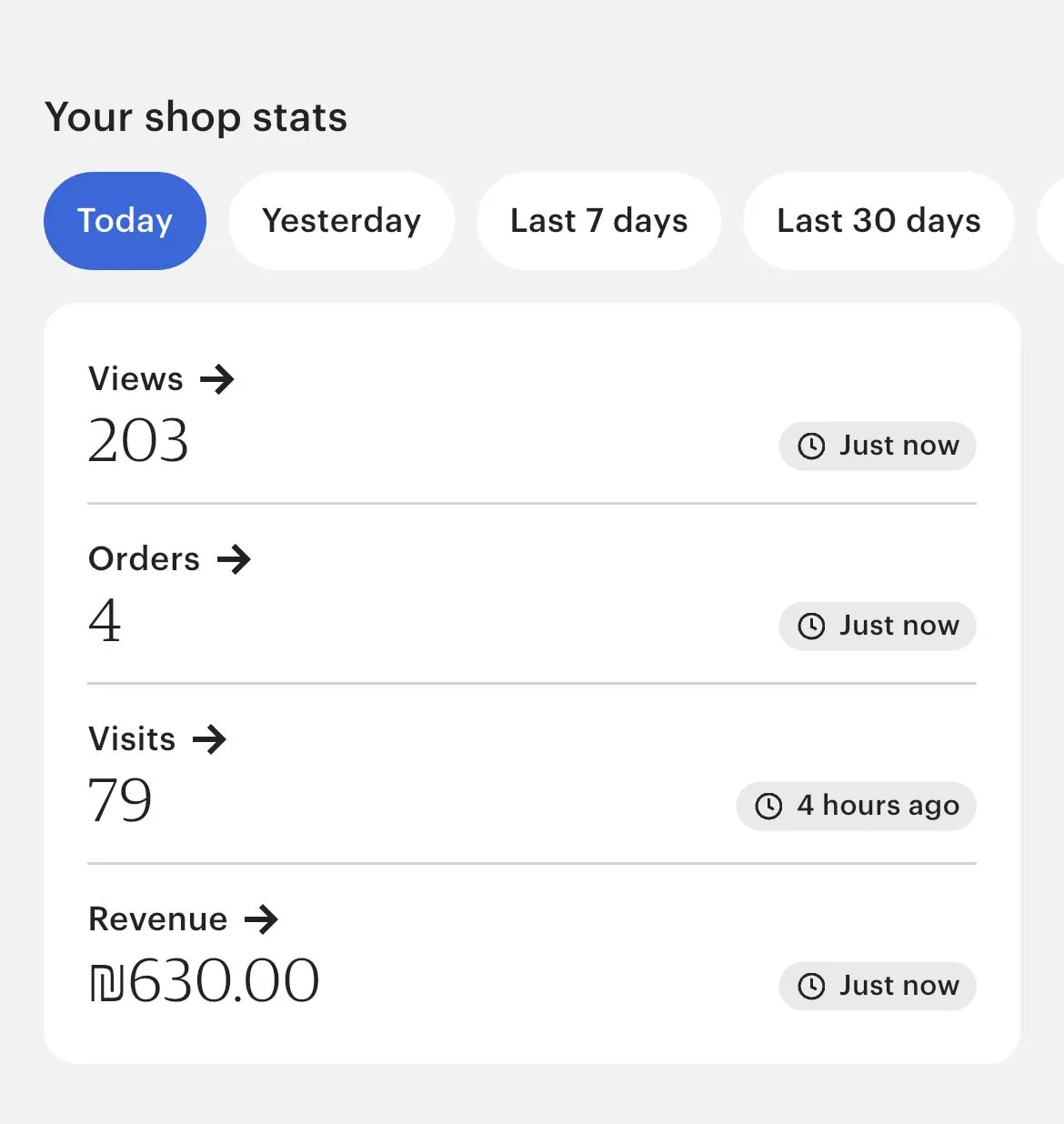Open the Visits stat label link
1064x1124 pixels.
point(132,739)
